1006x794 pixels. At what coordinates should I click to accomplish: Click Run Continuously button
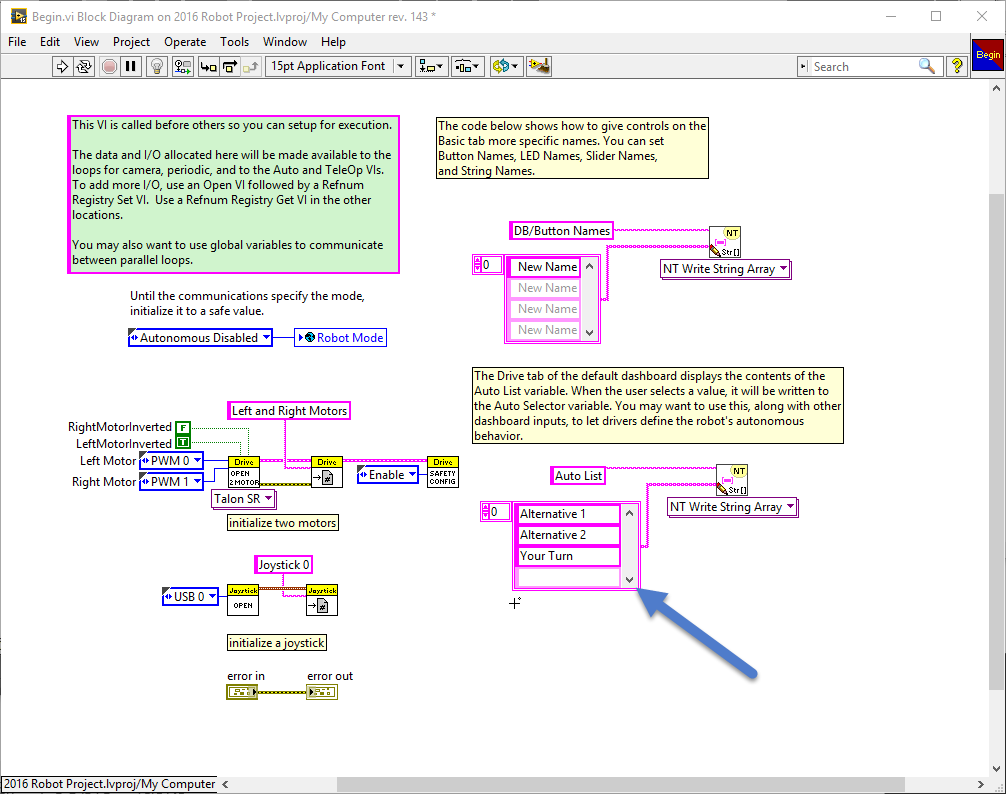84,66
